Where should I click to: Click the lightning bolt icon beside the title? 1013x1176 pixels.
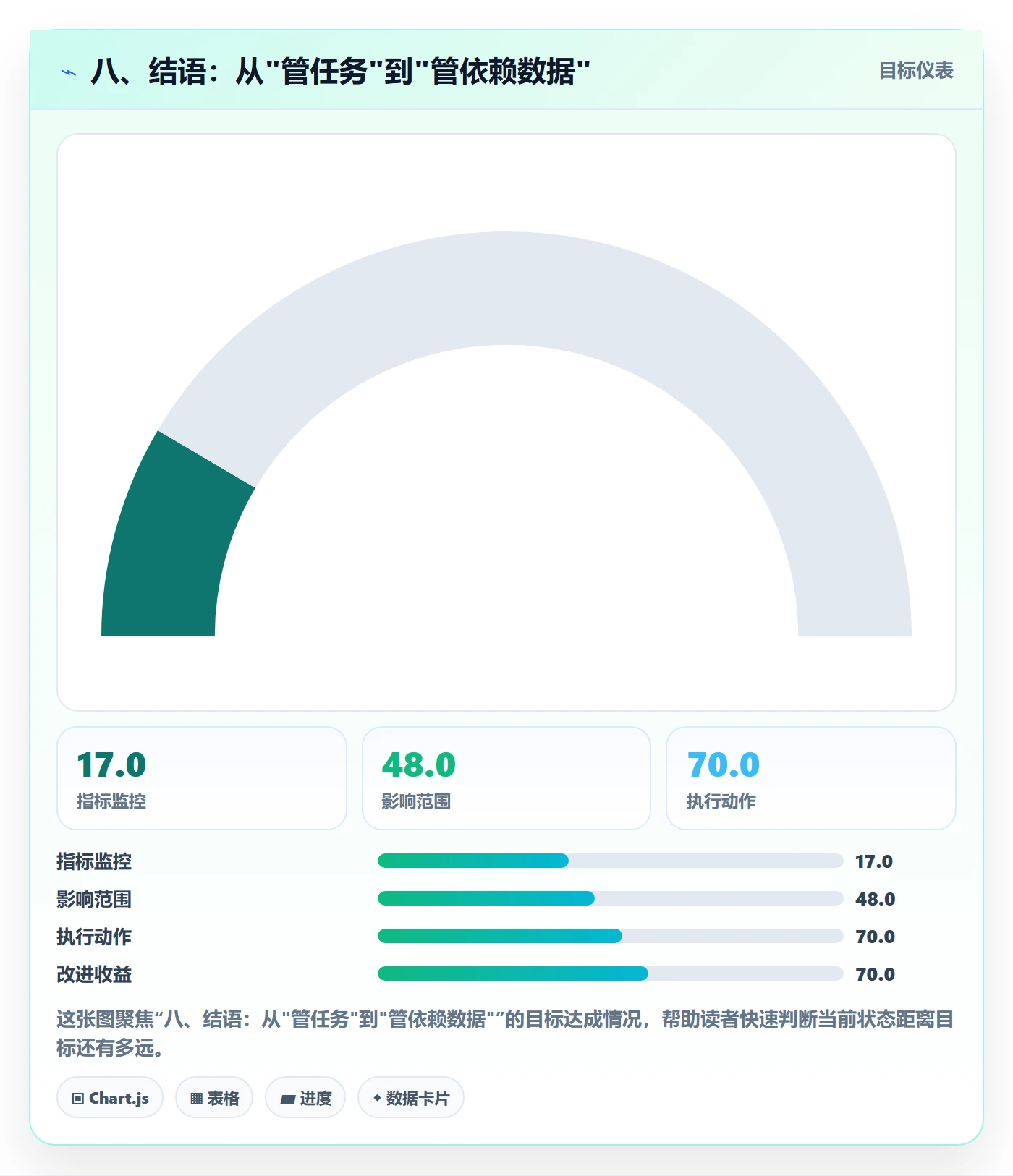point(69,72)
